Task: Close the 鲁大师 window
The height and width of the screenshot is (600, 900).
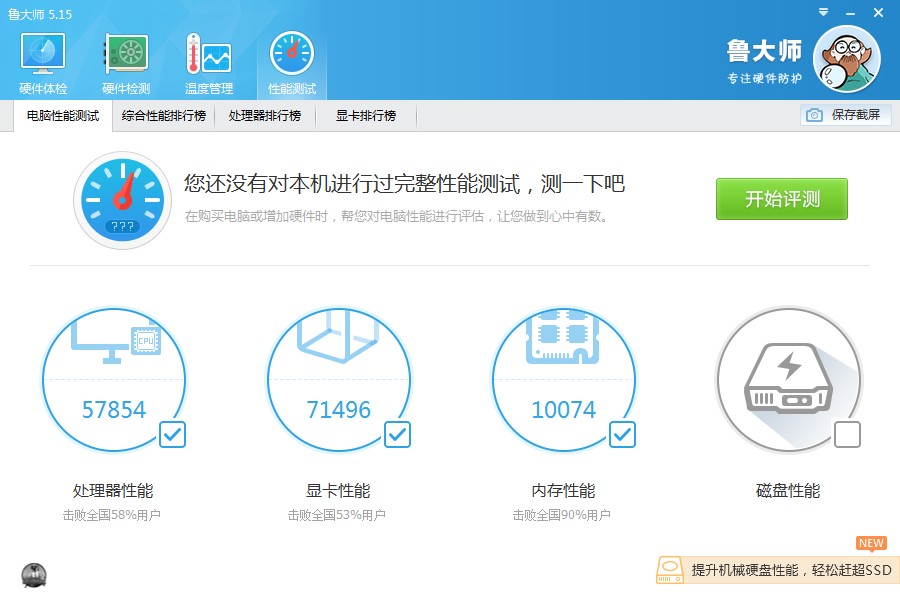Action: click(x=878, y=12)
